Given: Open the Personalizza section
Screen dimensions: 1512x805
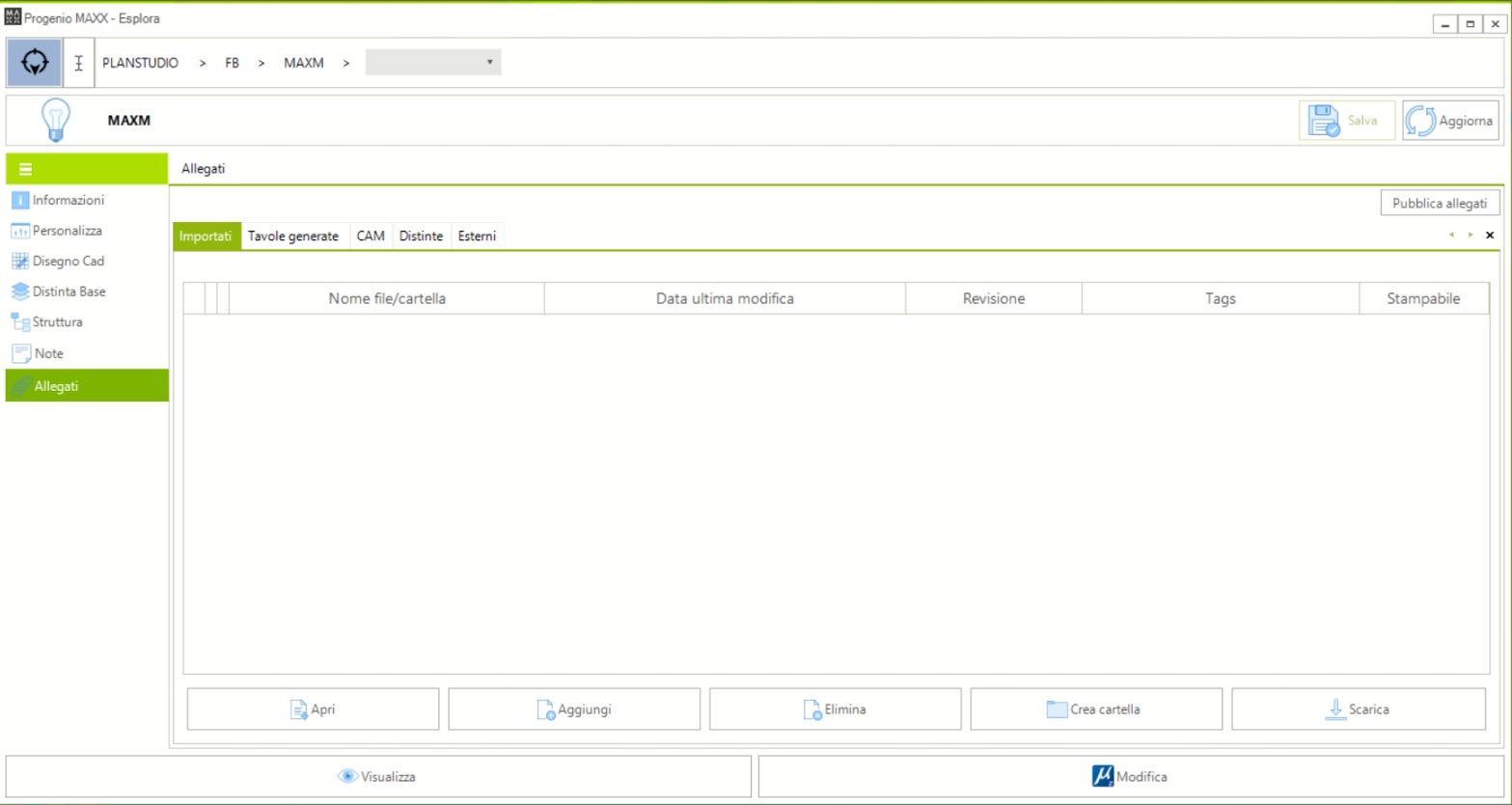Looking at the screenshot, I should pos(87,231).
